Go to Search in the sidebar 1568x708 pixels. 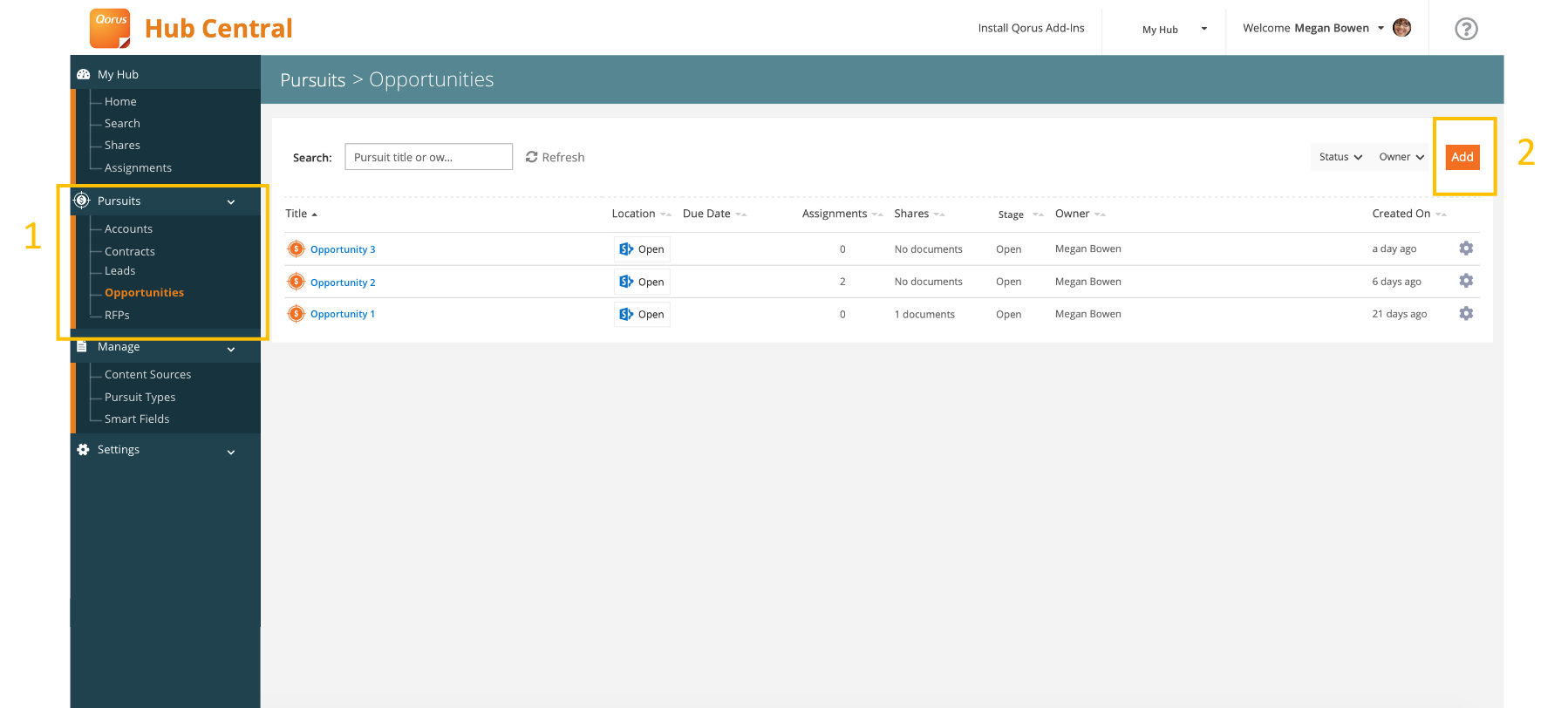(122, 124)
